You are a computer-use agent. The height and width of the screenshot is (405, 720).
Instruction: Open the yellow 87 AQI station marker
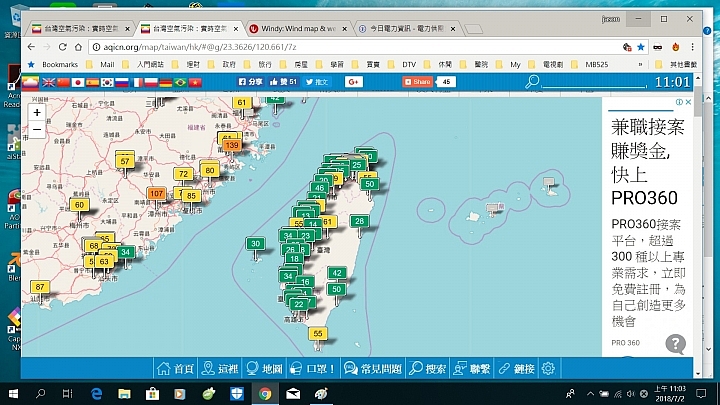[40, 287]
